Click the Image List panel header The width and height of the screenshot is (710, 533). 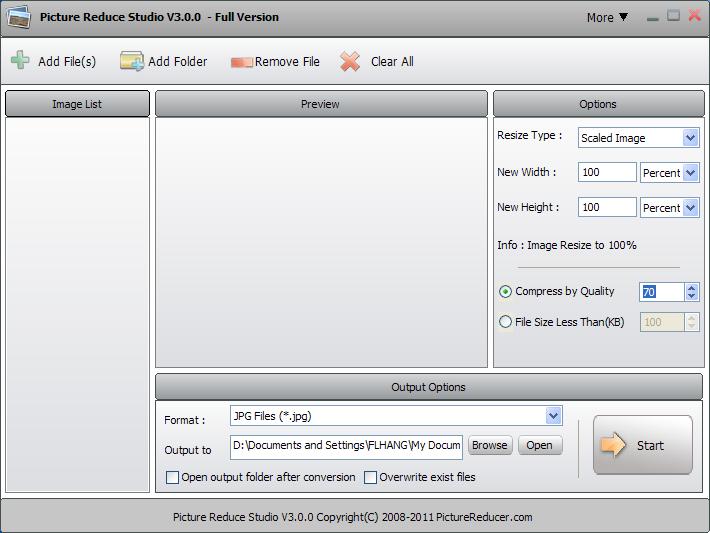(x=77, y=104)
